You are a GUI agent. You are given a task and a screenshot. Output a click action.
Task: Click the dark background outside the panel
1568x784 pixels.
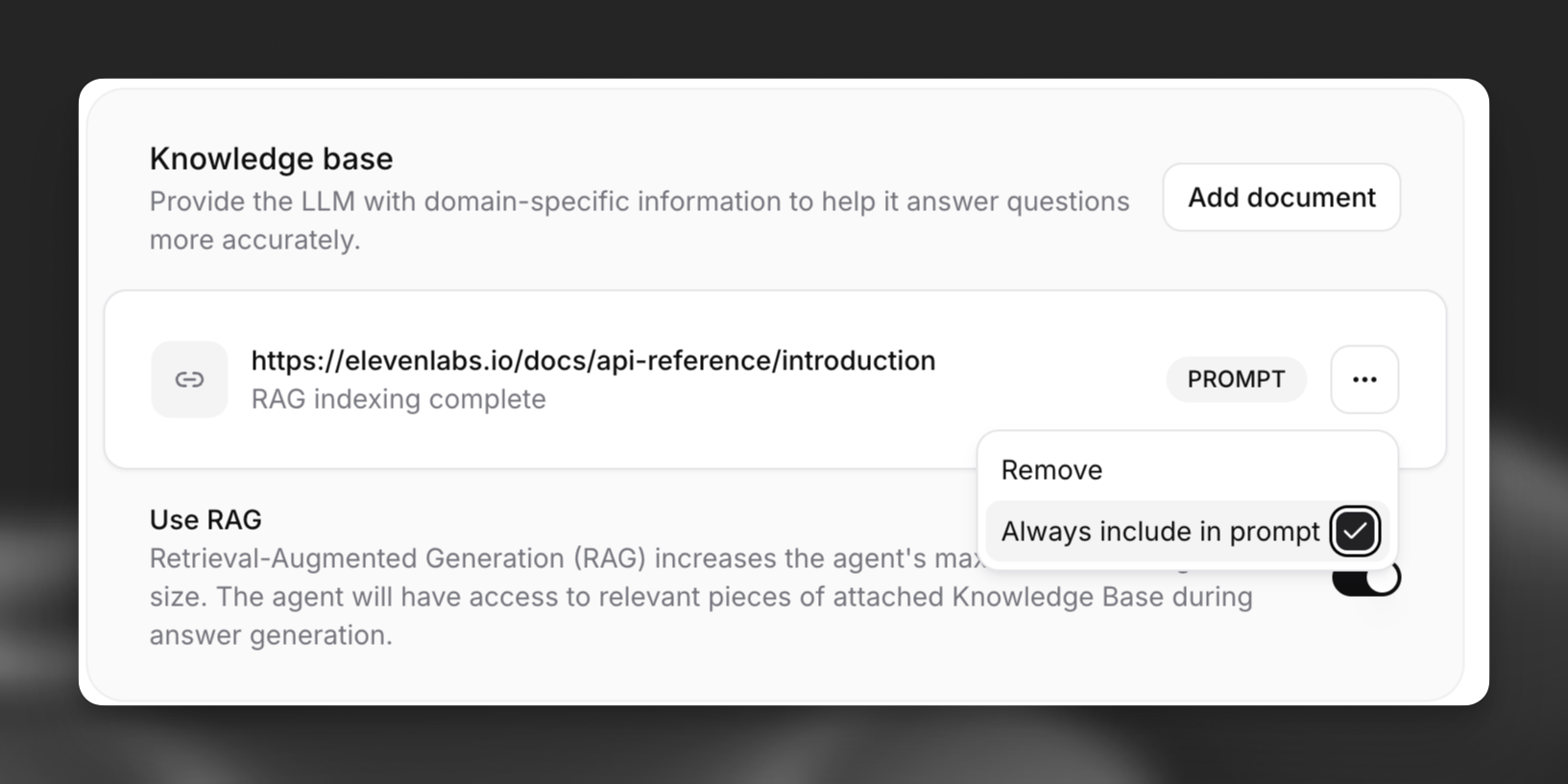coord(768,38)
